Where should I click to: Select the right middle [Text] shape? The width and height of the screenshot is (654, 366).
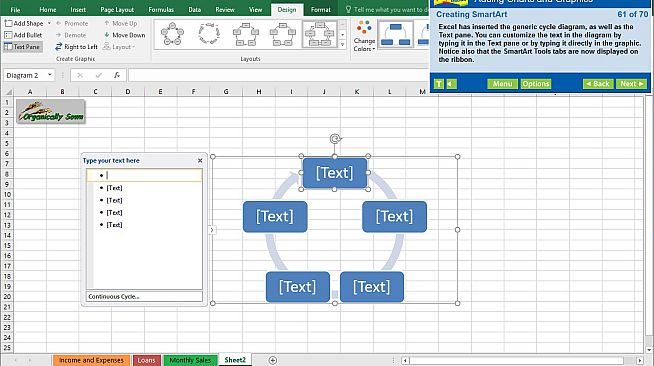pos(394,216)
